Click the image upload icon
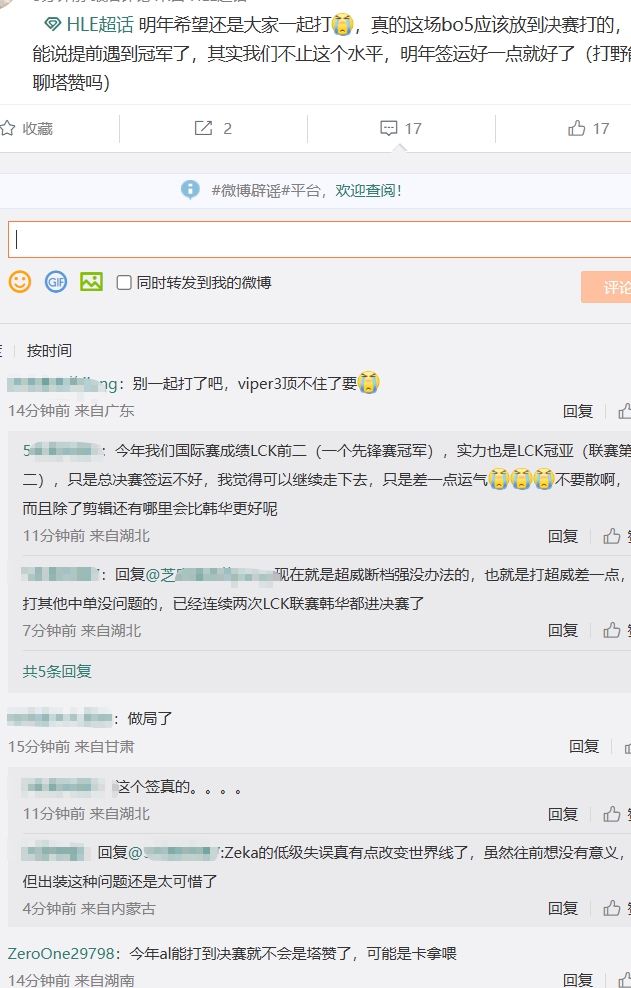 [x=92, y=282]
